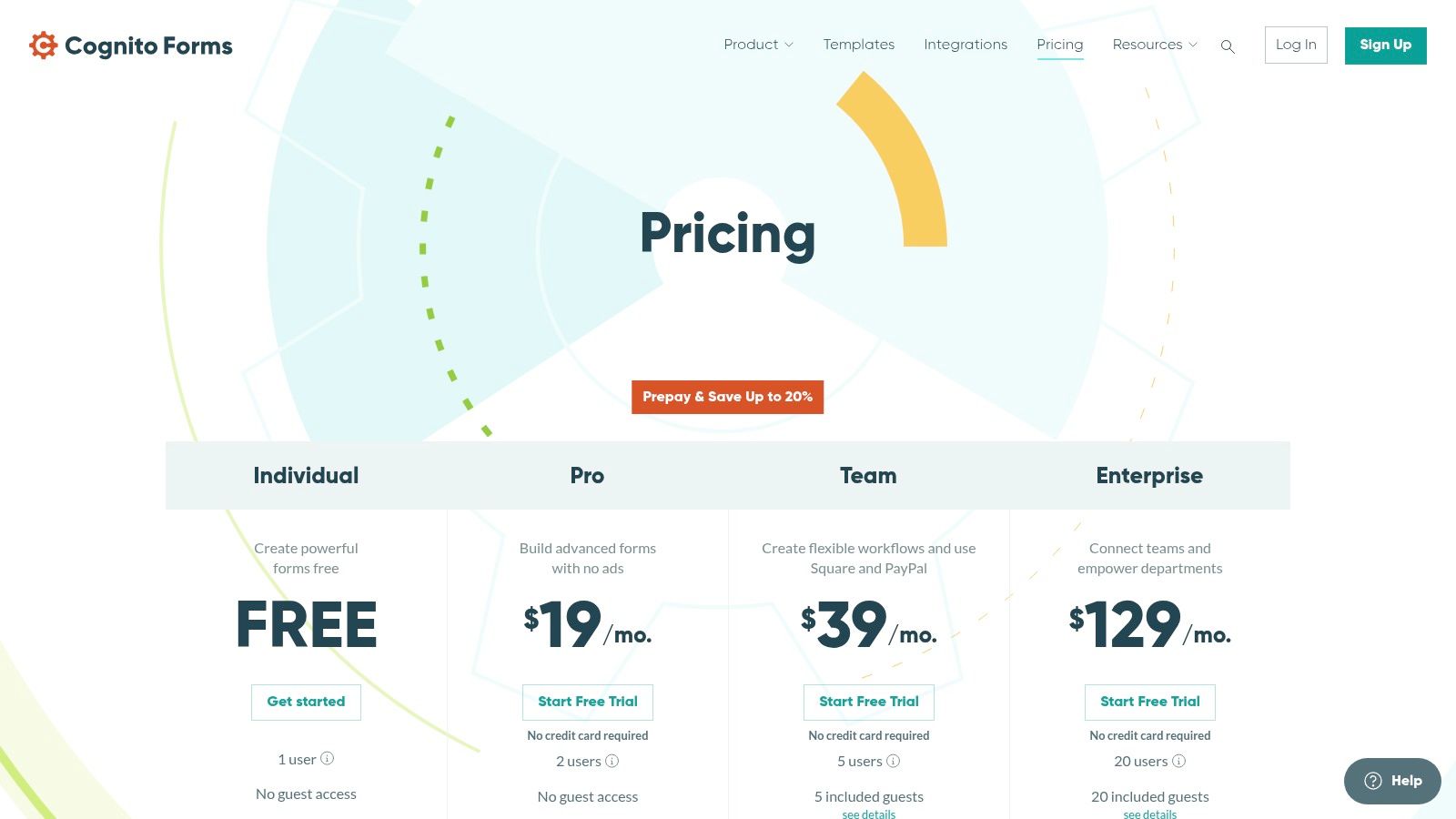This screenshot has width=1456, height=819.
Task: Click Prepay & Save Up to 20% banner
Action: tap(727, 397)
